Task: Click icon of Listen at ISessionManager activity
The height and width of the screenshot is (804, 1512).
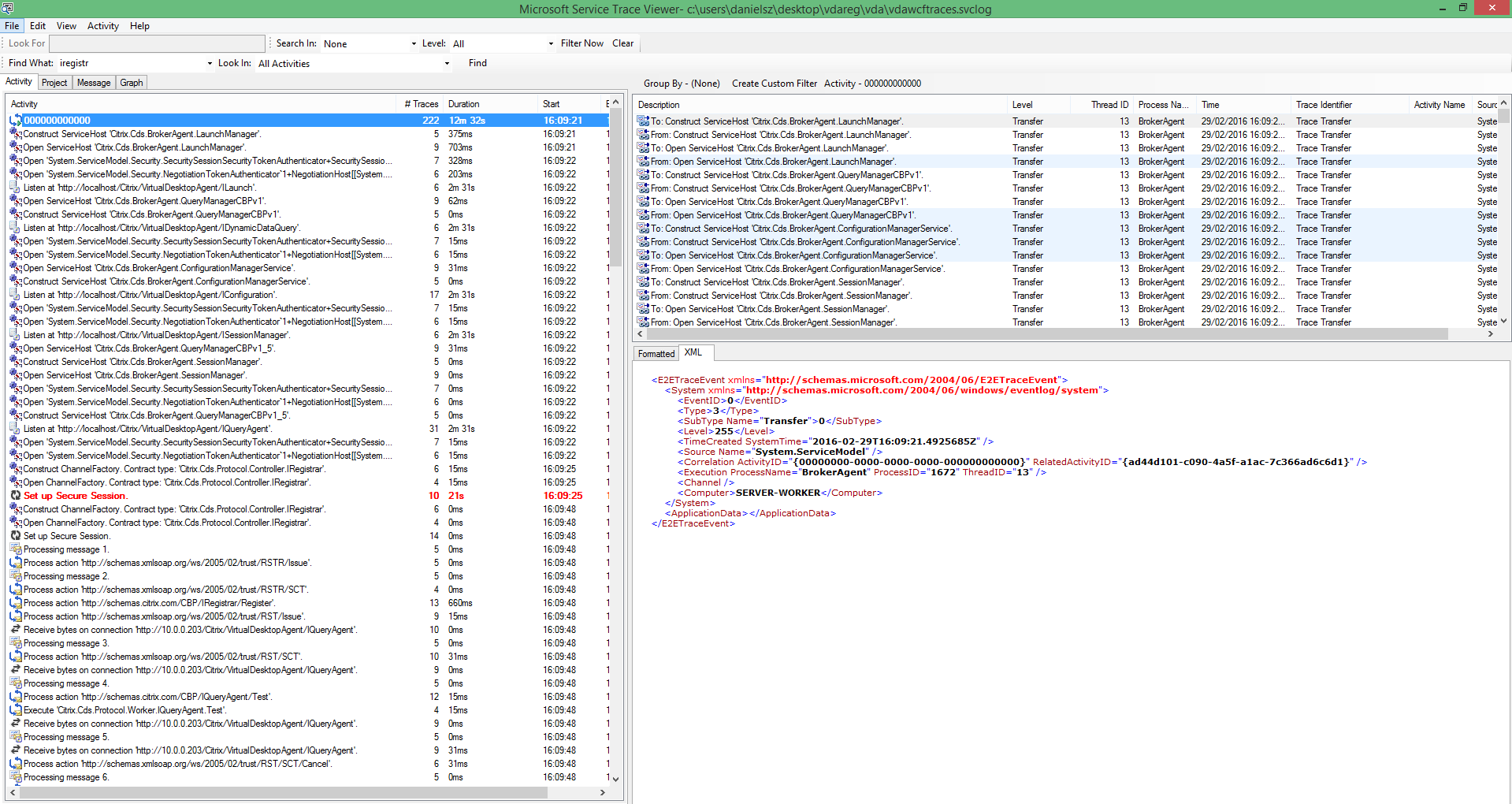Action: (x=16, y=335)
